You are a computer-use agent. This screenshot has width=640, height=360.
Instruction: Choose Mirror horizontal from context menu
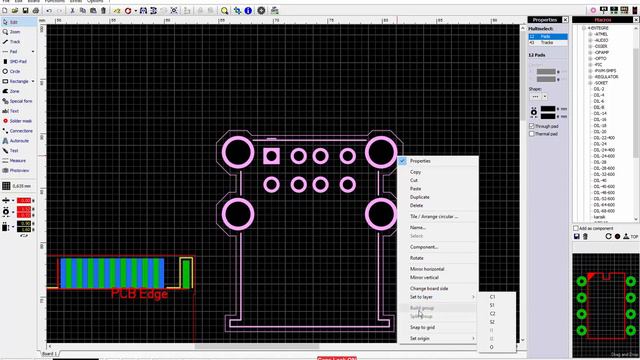438,269
